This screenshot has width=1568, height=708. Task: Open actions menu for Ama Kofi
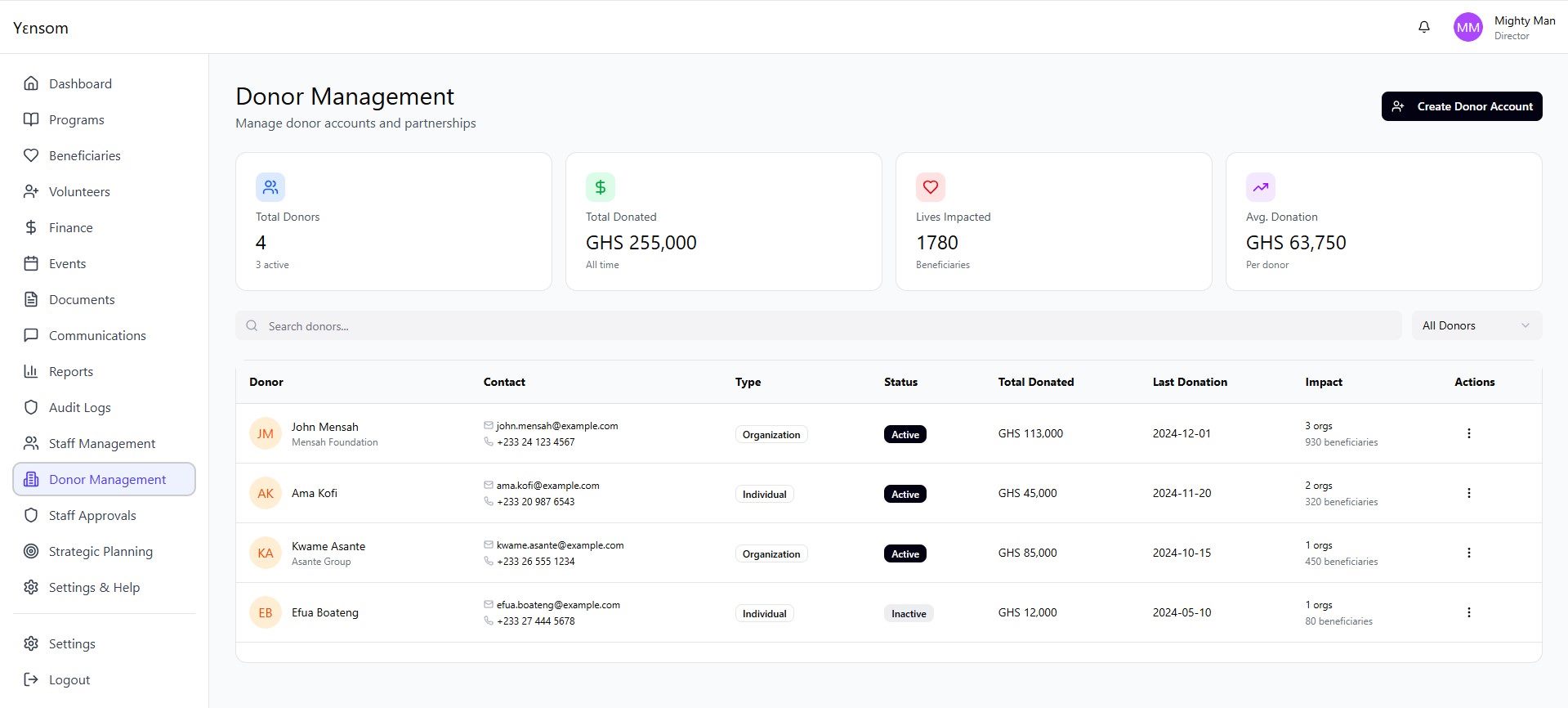[x=1469, y=493]
